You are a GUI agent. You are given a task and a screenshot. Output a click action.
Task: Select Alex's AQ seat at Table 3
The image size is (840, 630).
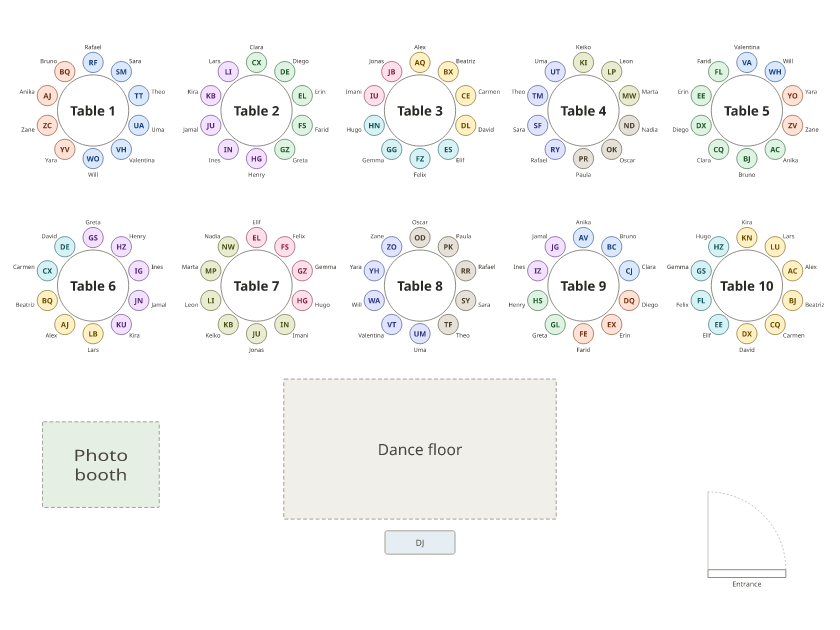[x=419, y=63]
